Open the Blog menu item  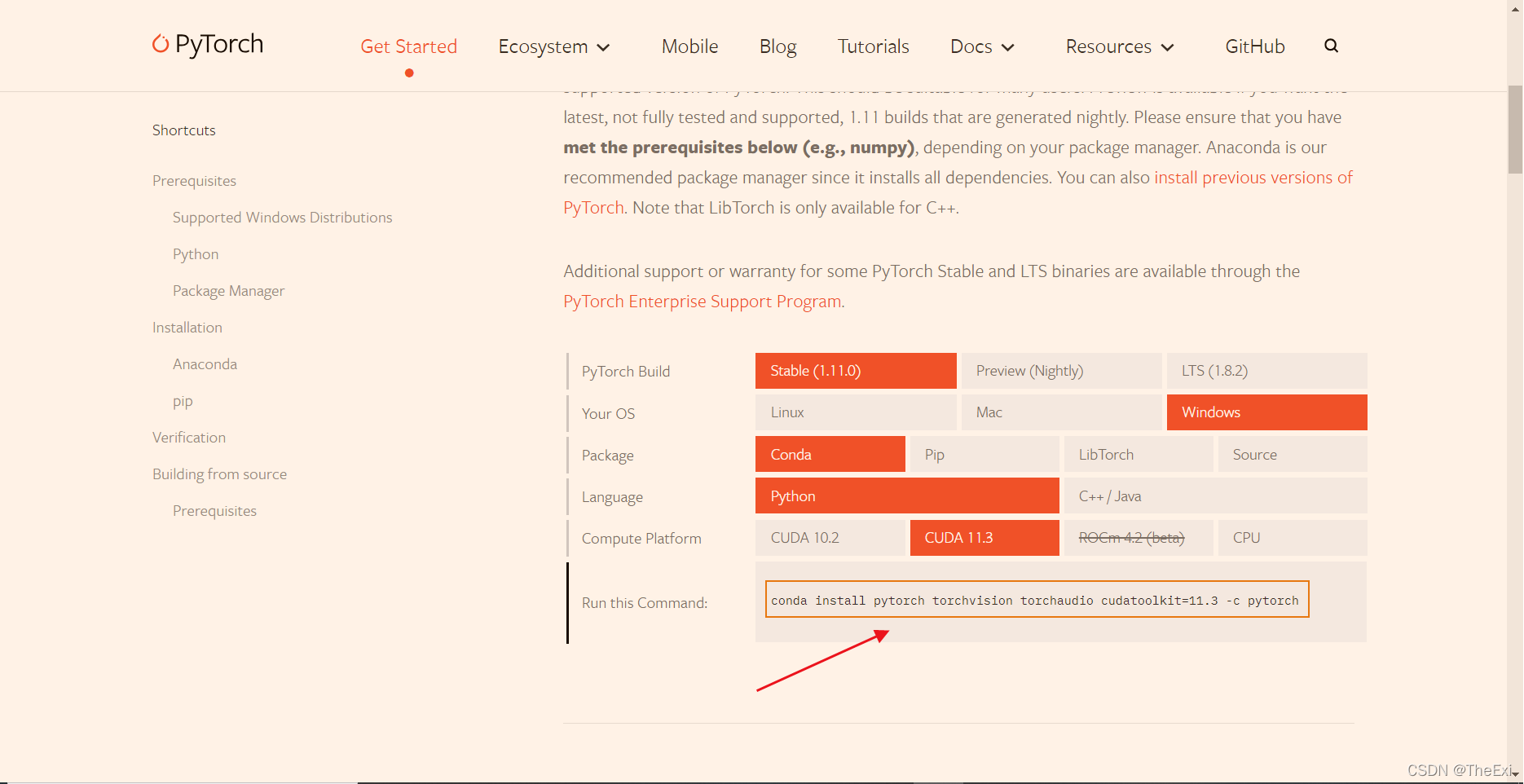coord(777,47)
